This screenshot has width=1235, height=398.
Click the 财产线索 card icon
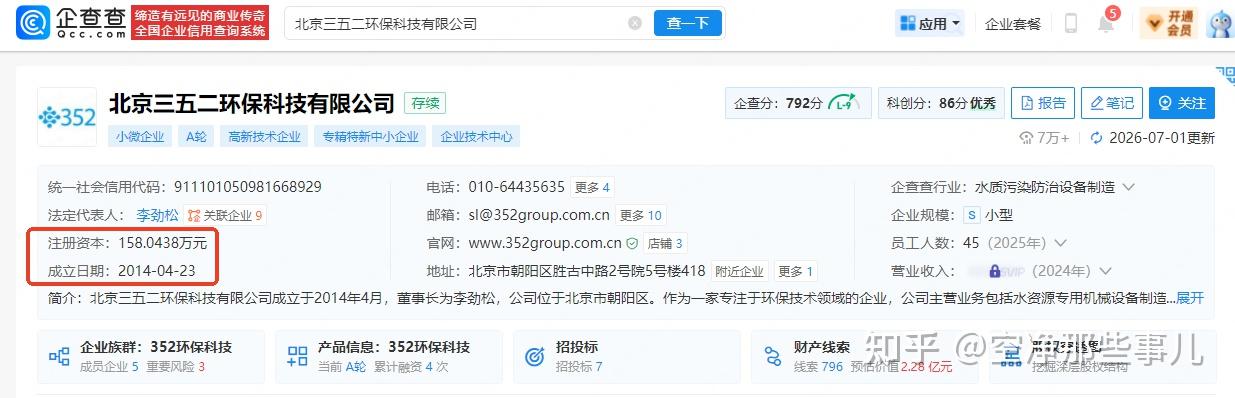[773, 356]
